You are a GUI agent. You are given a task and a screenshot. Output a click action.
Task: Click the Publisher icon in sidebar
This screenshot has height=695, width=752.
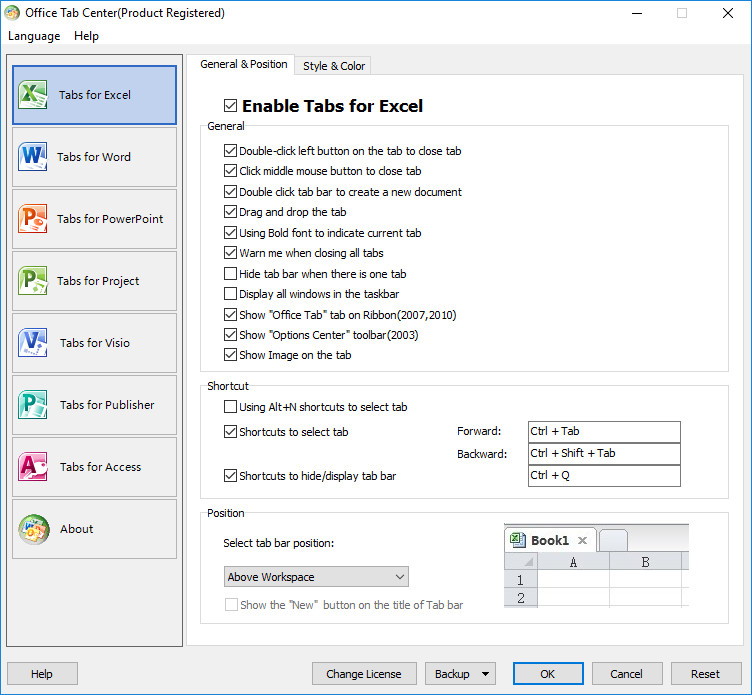coord(33,404)
